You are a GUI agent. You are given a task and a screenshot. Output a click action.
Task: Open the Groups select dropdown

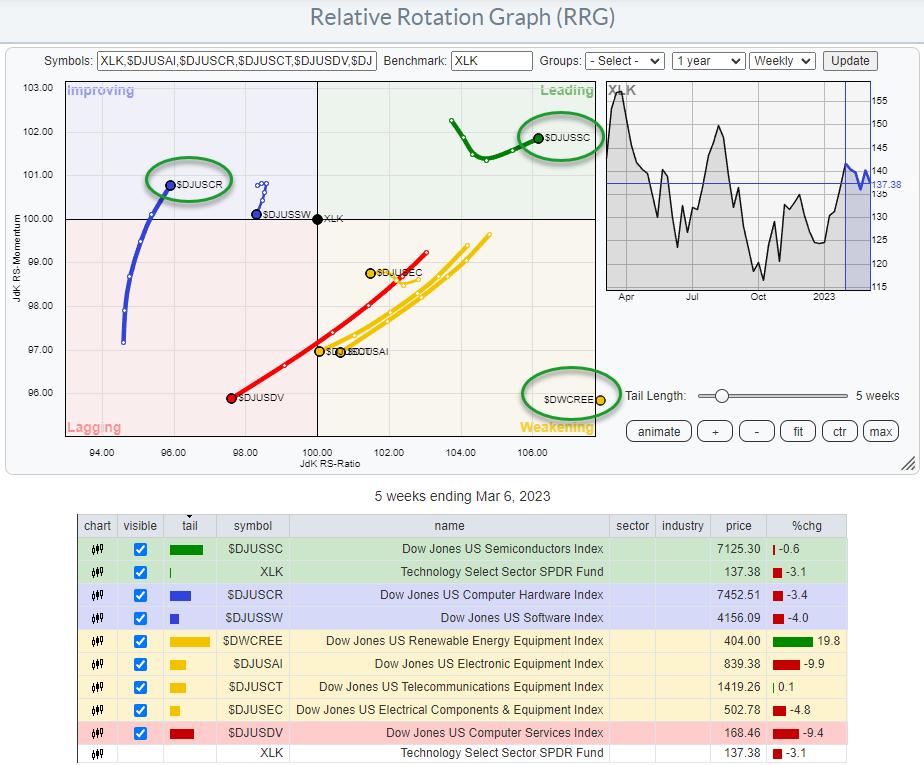point(625,61)
